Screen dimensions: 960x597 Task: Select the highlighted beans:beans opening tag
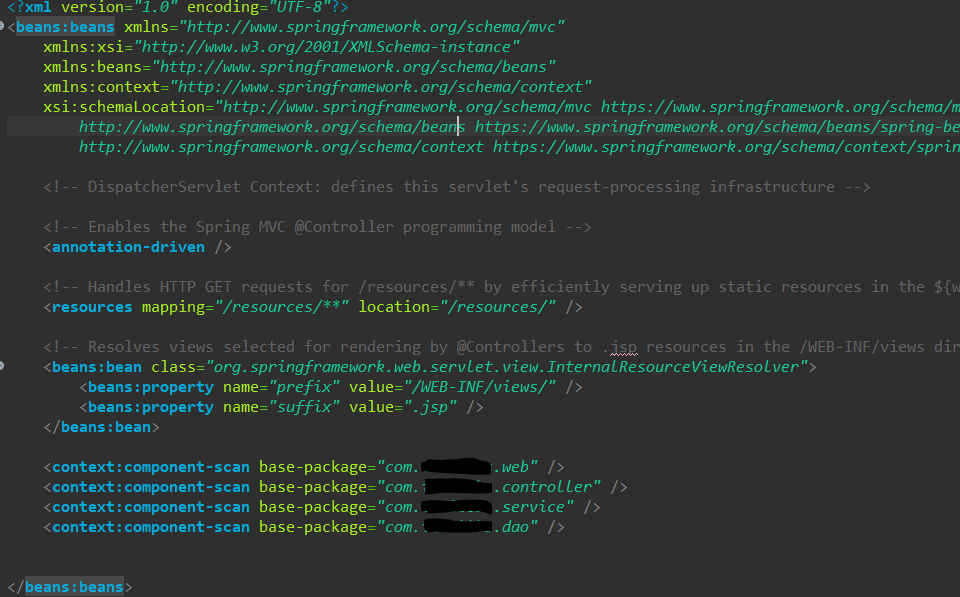[x=64, y=27]
